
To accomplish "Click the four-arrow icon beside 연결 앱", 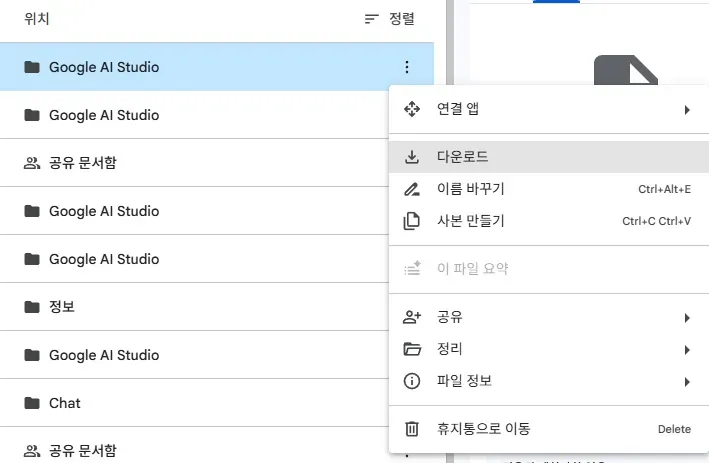I will (x=411, y=109).
